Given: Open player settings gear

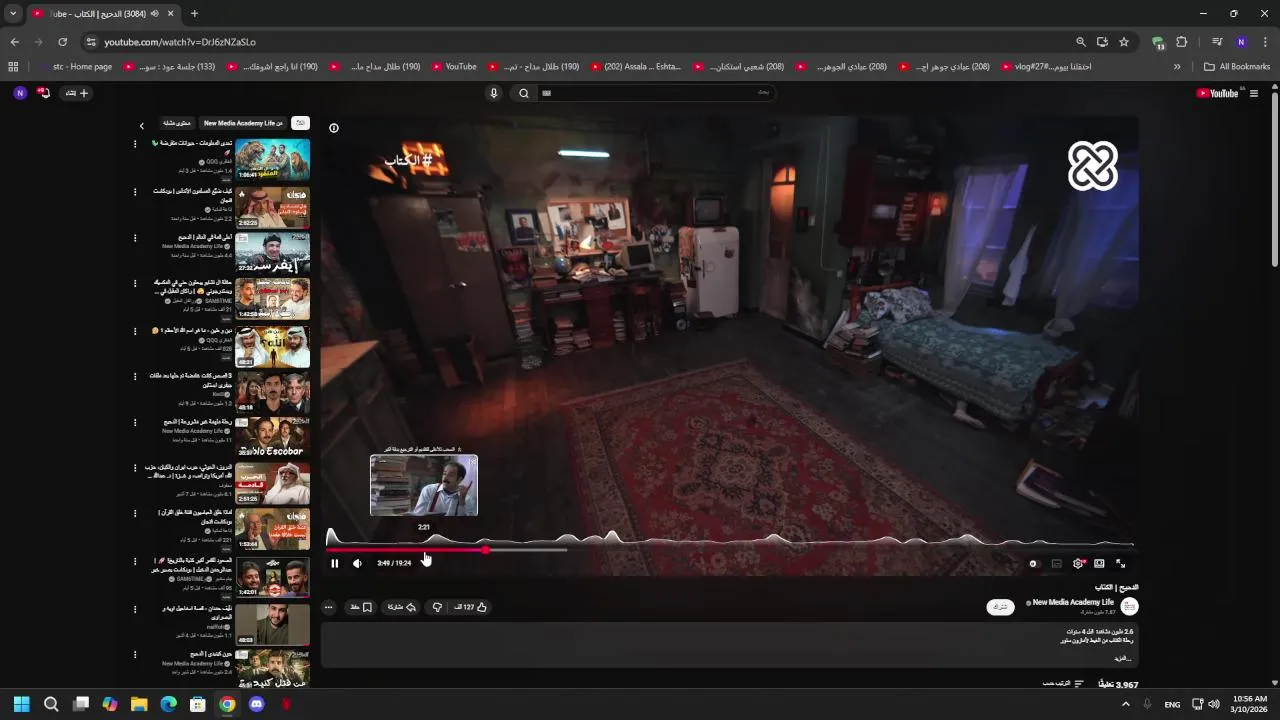Looking at the screenshot, I should [1078, 563].
